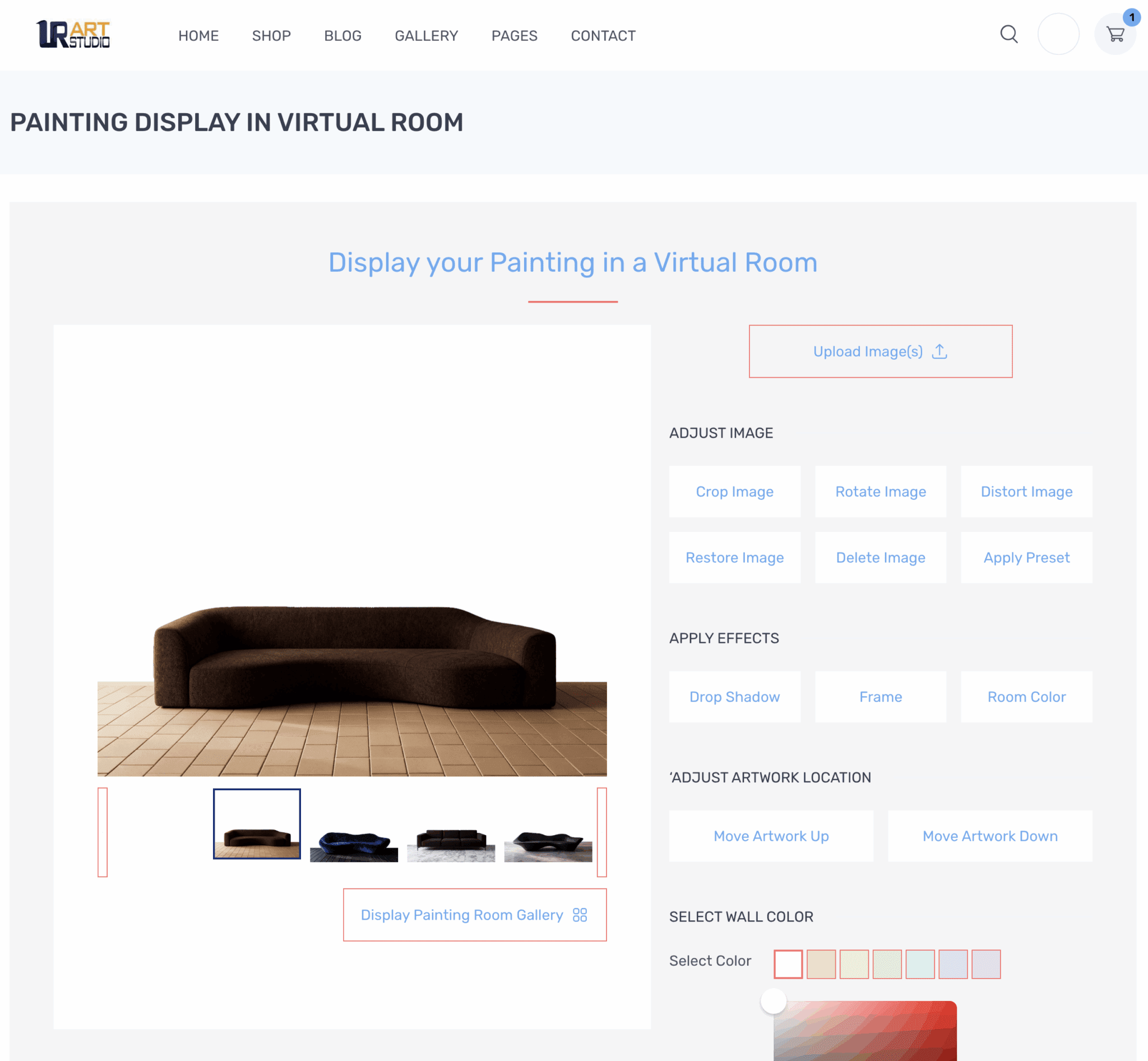1148x1061 pixels.
Task: Pick the beige wall color swatch
Action: 821,964
